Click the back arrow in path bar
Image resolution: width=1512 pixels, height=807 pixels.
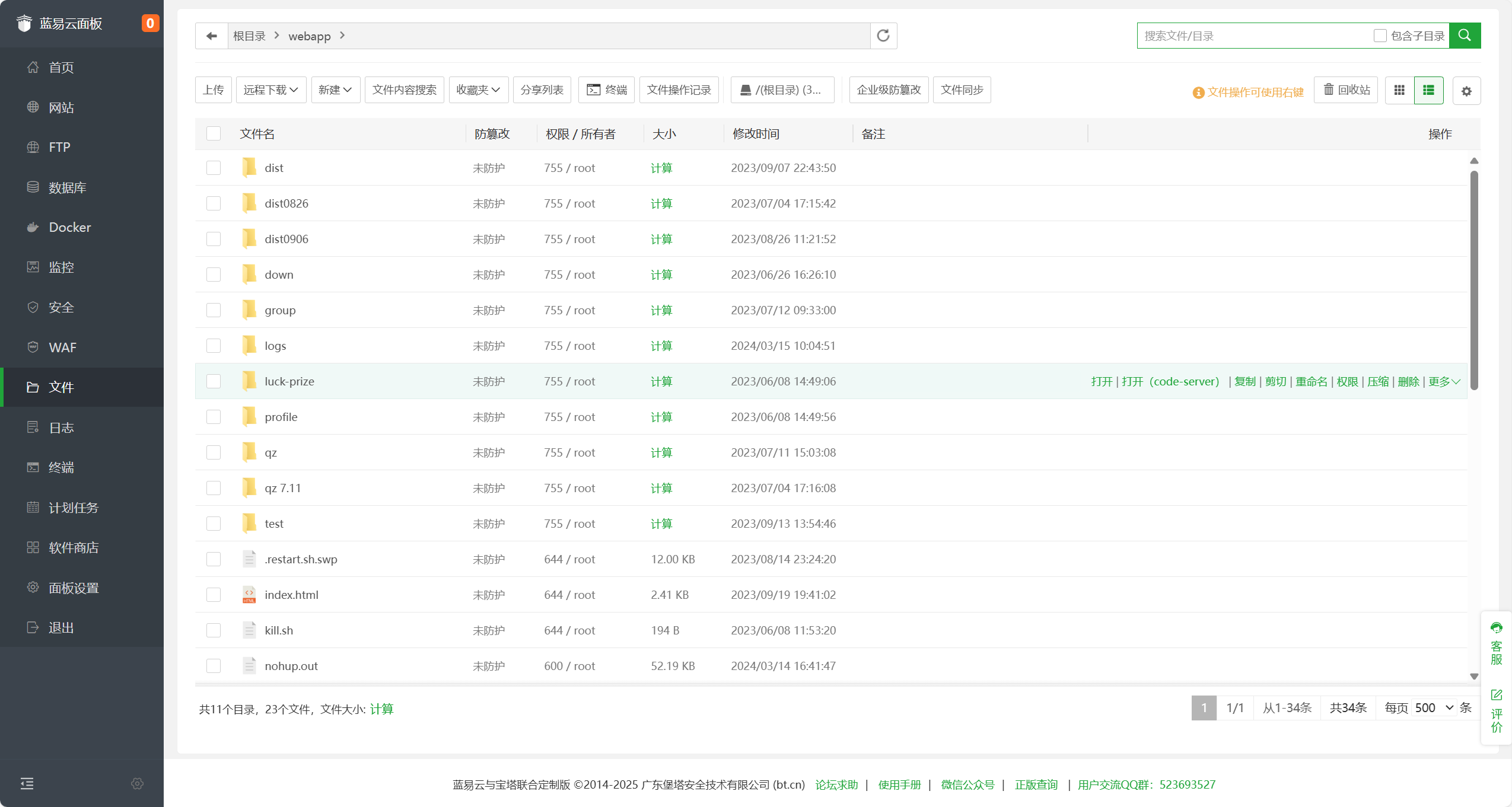tap(212, 36)
